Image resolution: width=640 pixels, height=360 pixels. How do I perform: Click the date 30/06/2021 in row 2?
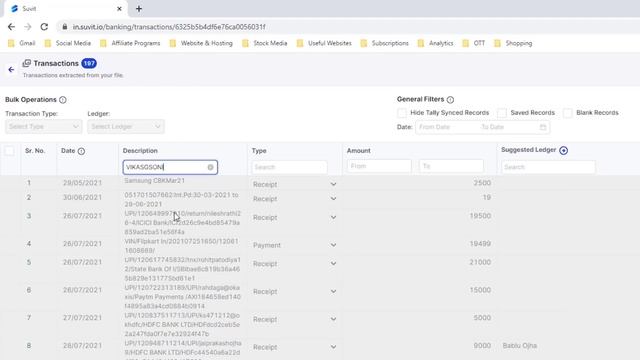point(82,198)
